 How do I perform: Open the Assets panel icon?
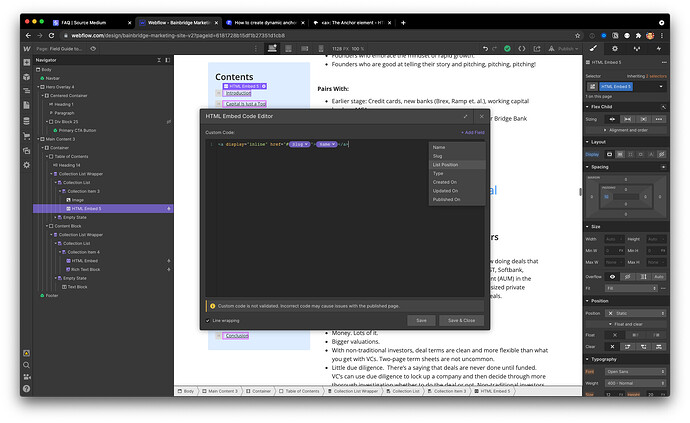click(27, 151)
